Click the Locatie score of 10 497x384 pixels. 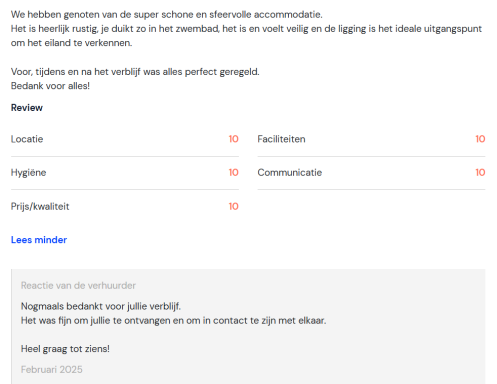pyautogui.click(x=233, y=139)
